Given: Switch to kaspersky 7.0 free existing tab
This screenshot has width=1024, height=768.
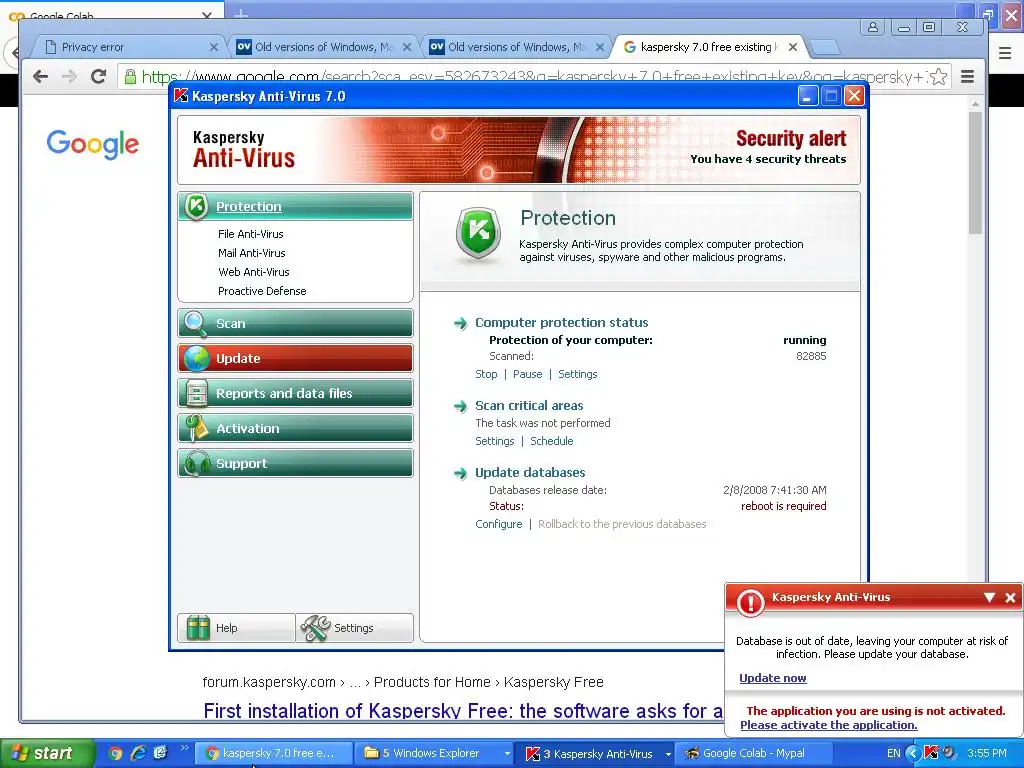Looking at the screenshot, I should 709,47.
